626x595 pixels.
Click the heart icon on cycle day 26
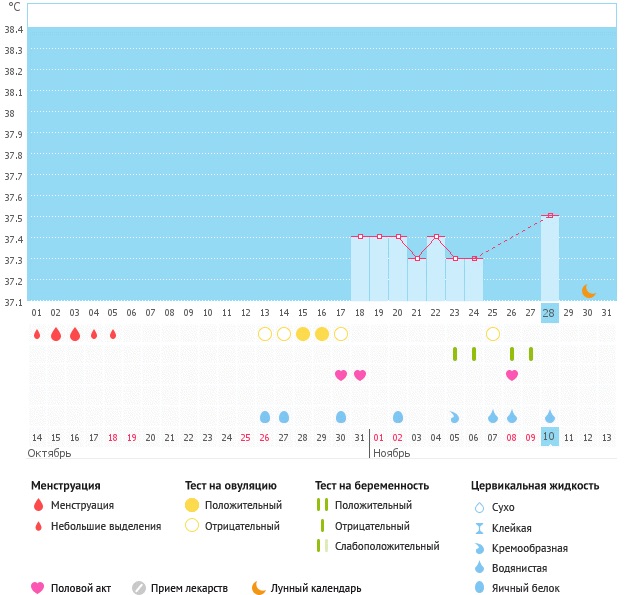[x=512, y=375]
